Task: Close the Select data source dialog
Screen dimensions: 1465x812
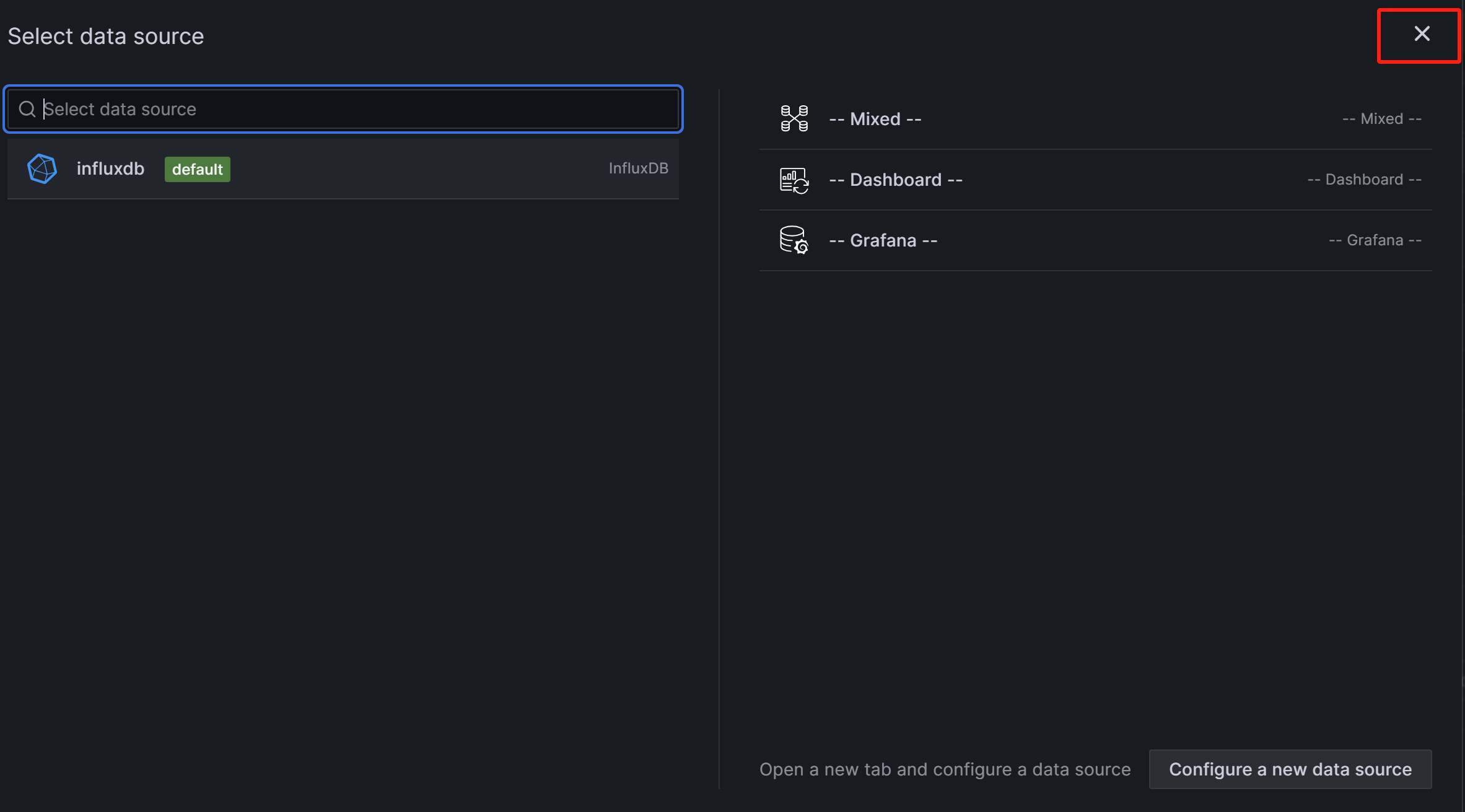Action: click(1422, 33)
